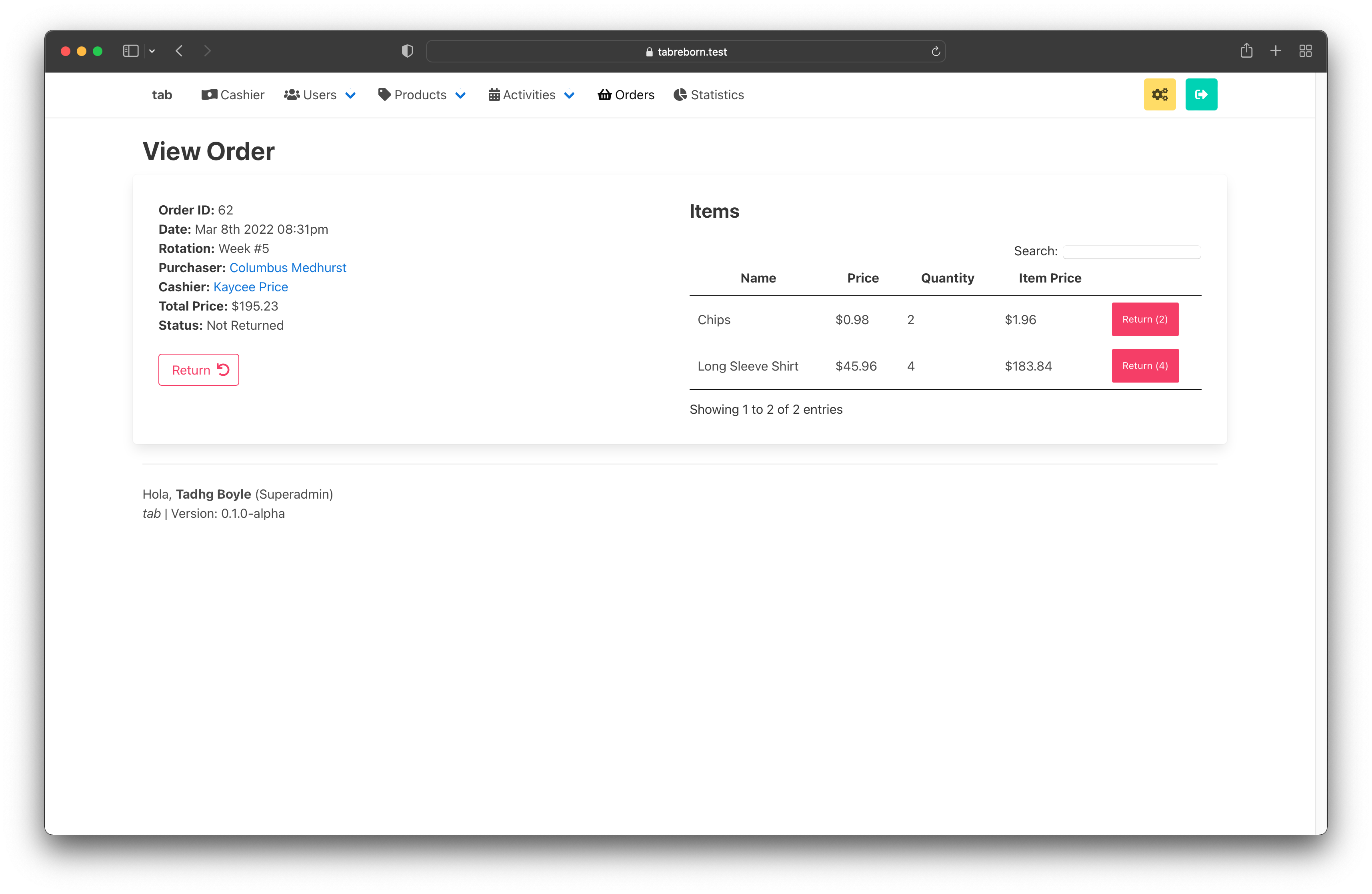Go back with browser back arrow

tap(179, 51)
